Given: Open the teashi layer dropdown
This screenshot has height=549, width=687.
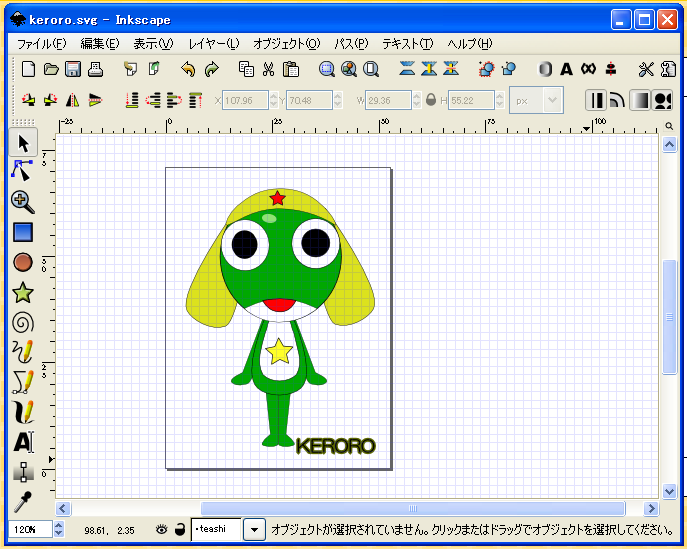Looking at the screenshot, I should (x=254, y=530).
